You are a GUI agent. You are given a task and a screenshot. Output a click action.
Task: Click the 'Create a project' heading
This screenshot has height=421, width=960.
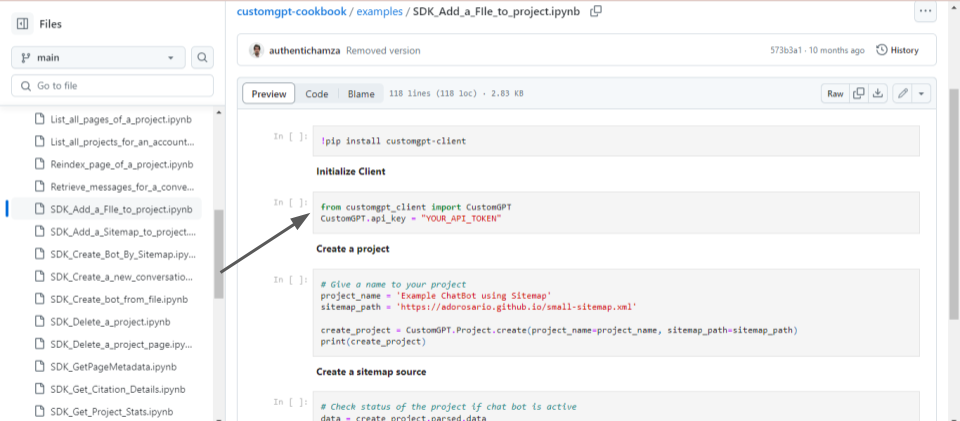[x=353, y=248]
